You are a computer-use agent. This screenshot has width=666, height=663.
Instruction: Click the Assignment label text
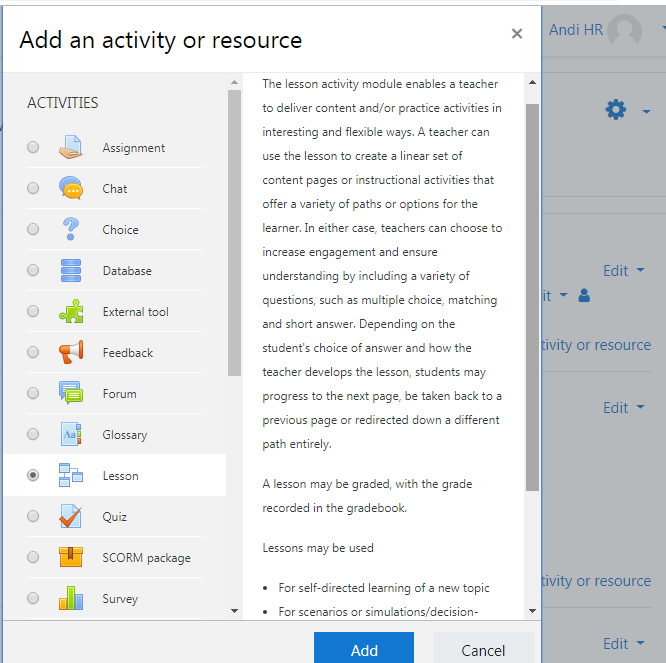[133, 148]
